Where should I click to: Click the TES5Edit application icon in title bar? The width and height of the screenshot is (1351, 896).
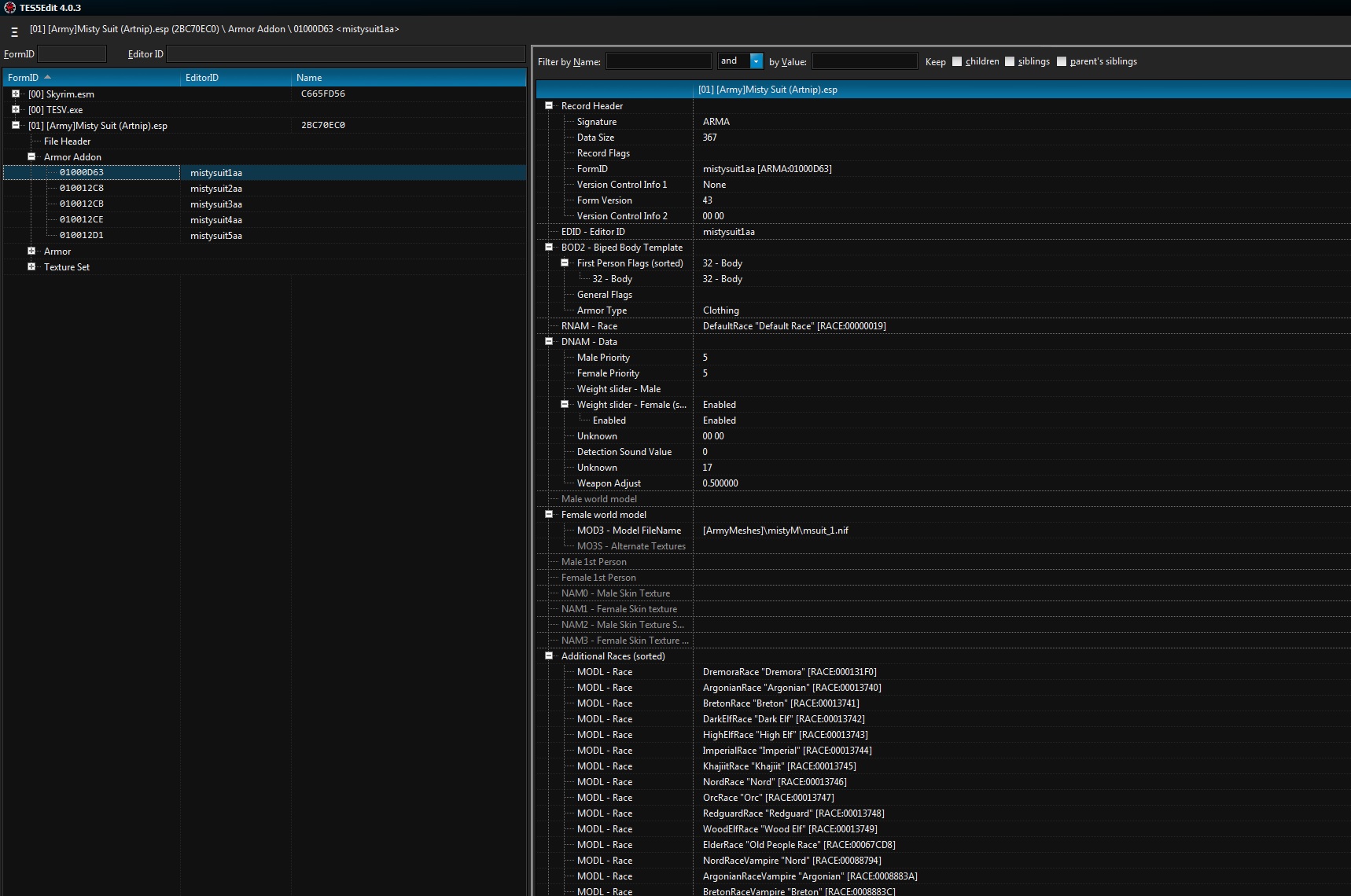pos(9,8)
